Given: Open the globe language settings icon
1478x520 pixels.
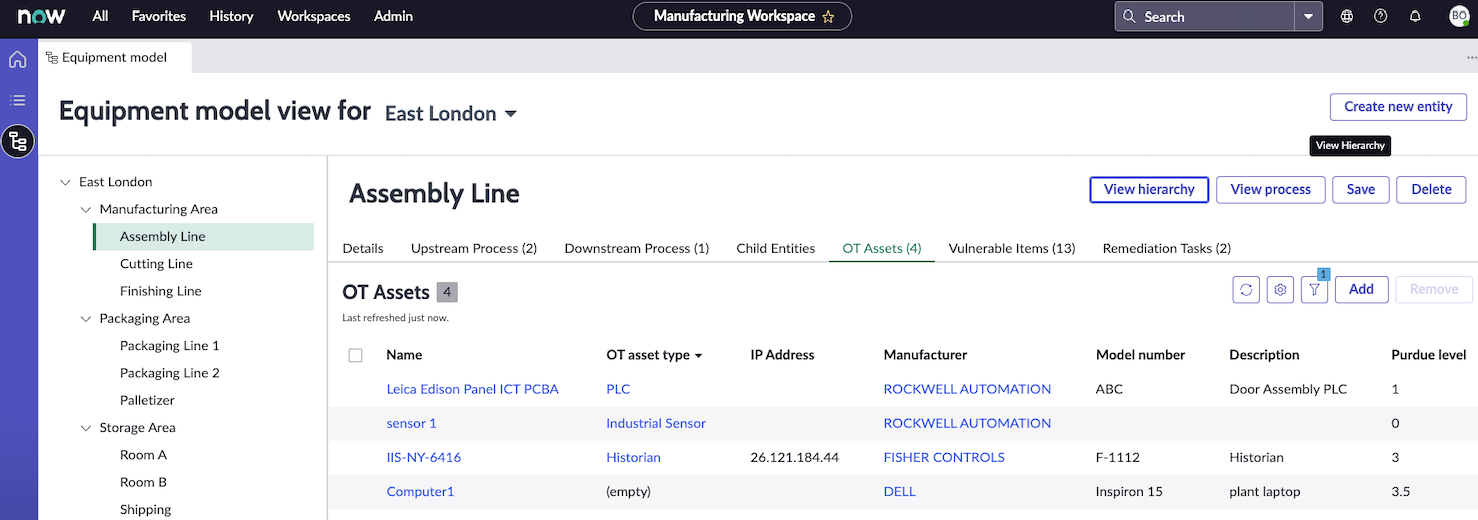Looking at the screenshot, I should point(1347,16).
